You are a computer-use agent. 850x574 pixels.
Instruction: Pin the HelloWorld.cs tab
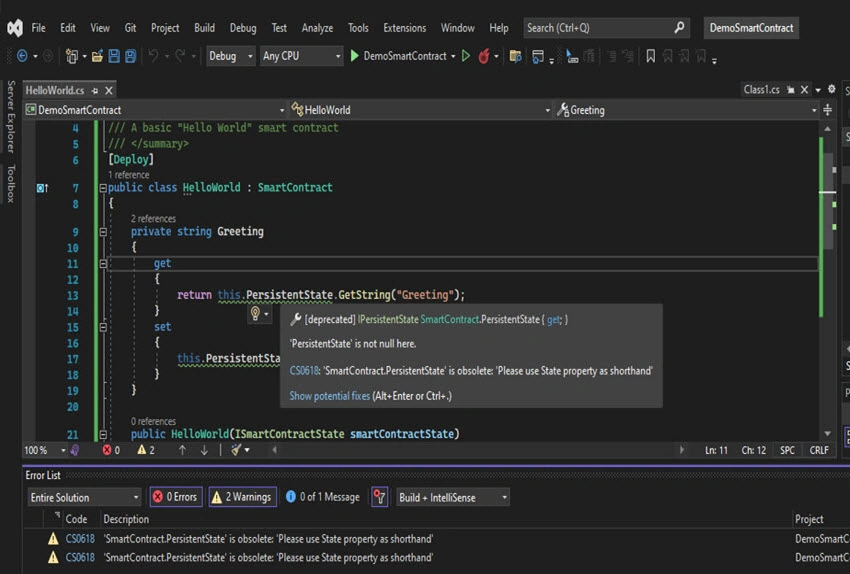(95, 91)
